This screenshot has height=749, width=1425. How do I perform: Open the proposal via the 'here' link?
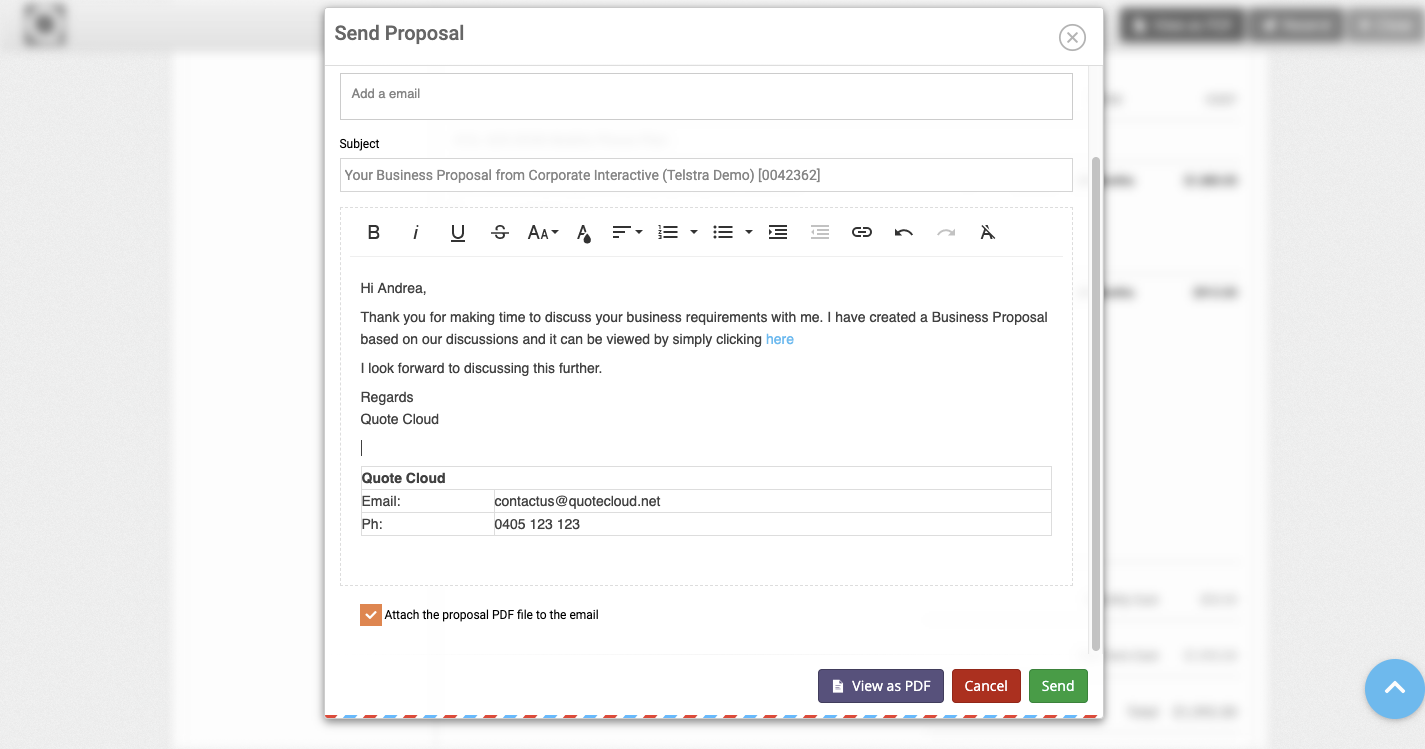779,339
